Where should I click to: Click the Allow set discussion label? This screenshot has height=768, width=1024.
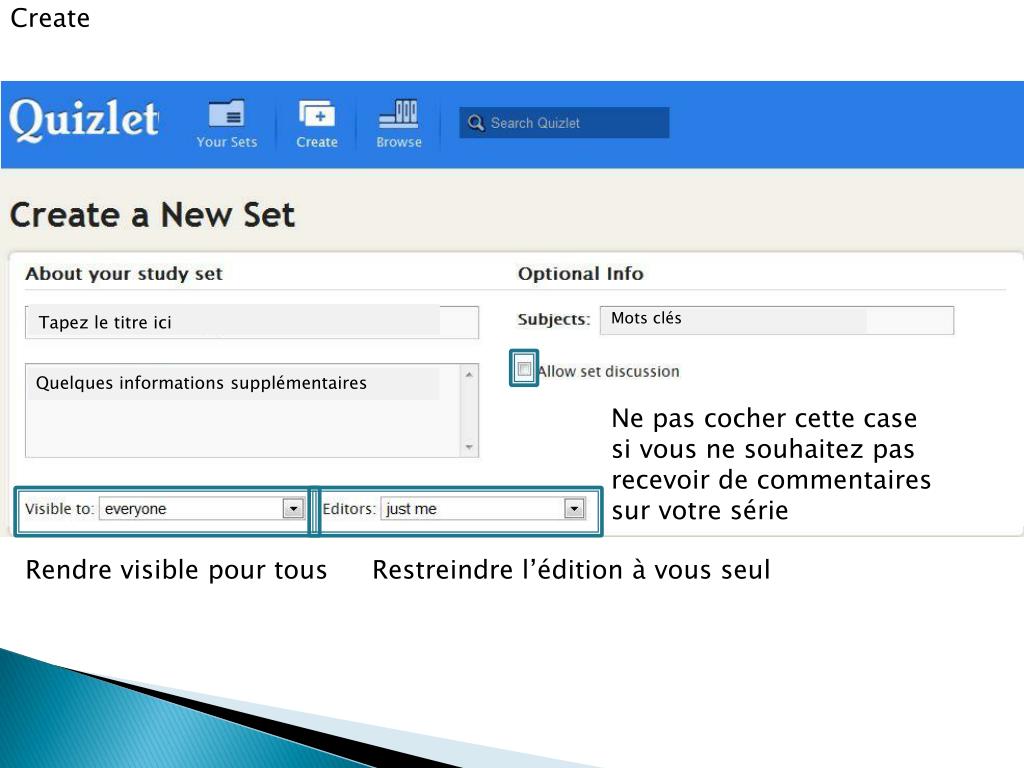tap(609, 372)
